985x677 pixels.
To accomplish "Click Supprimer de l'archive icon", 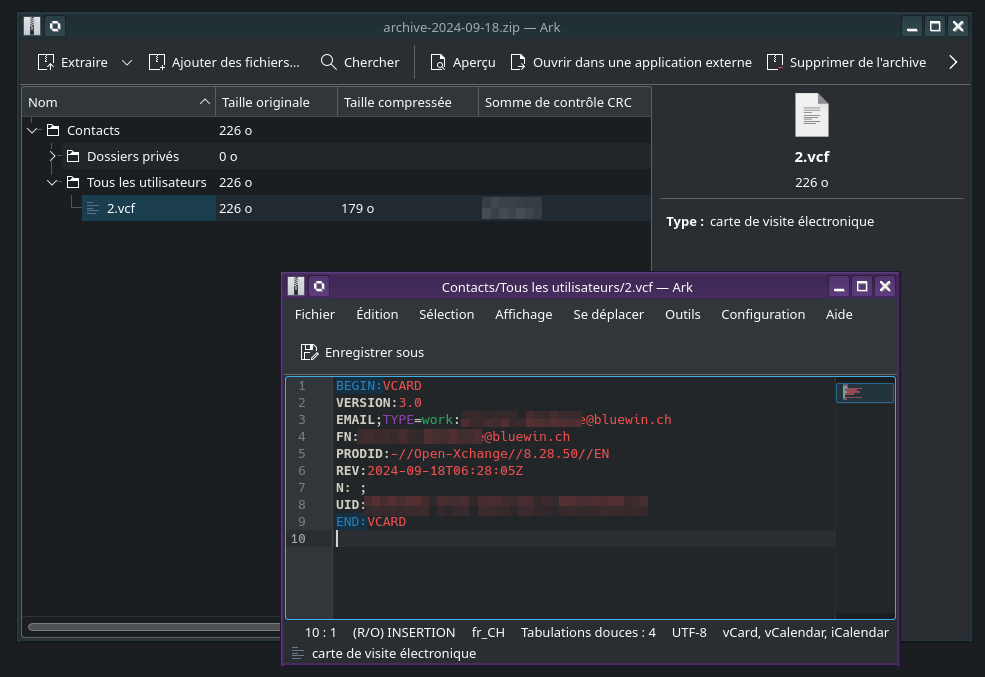I will click(x=775, y=62).
